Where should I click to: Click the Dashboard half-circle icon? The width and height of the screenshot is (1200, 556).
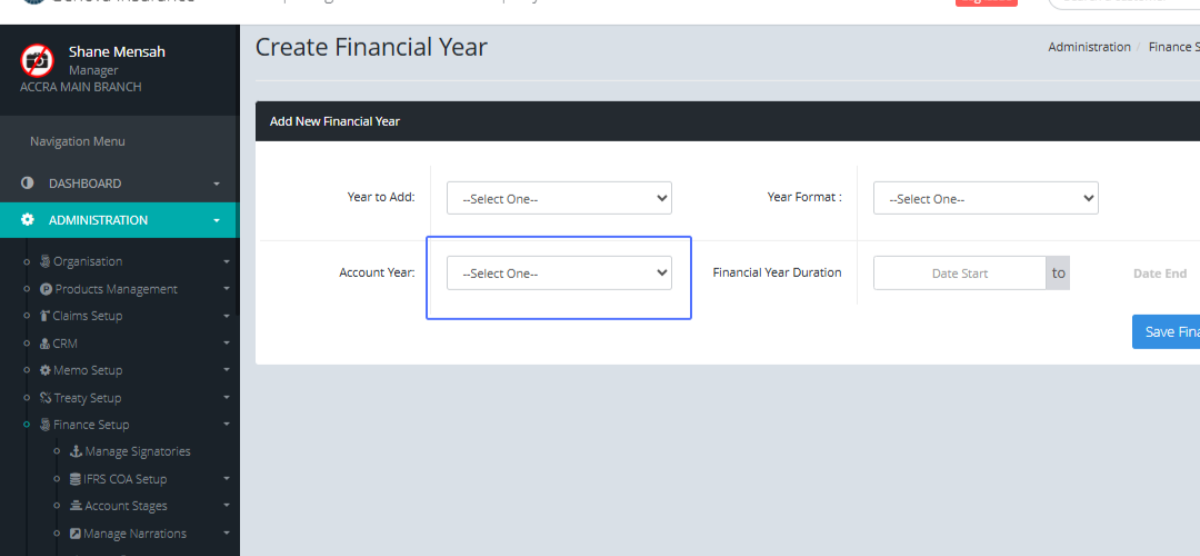pyautogui.click(x=28, y=184)
